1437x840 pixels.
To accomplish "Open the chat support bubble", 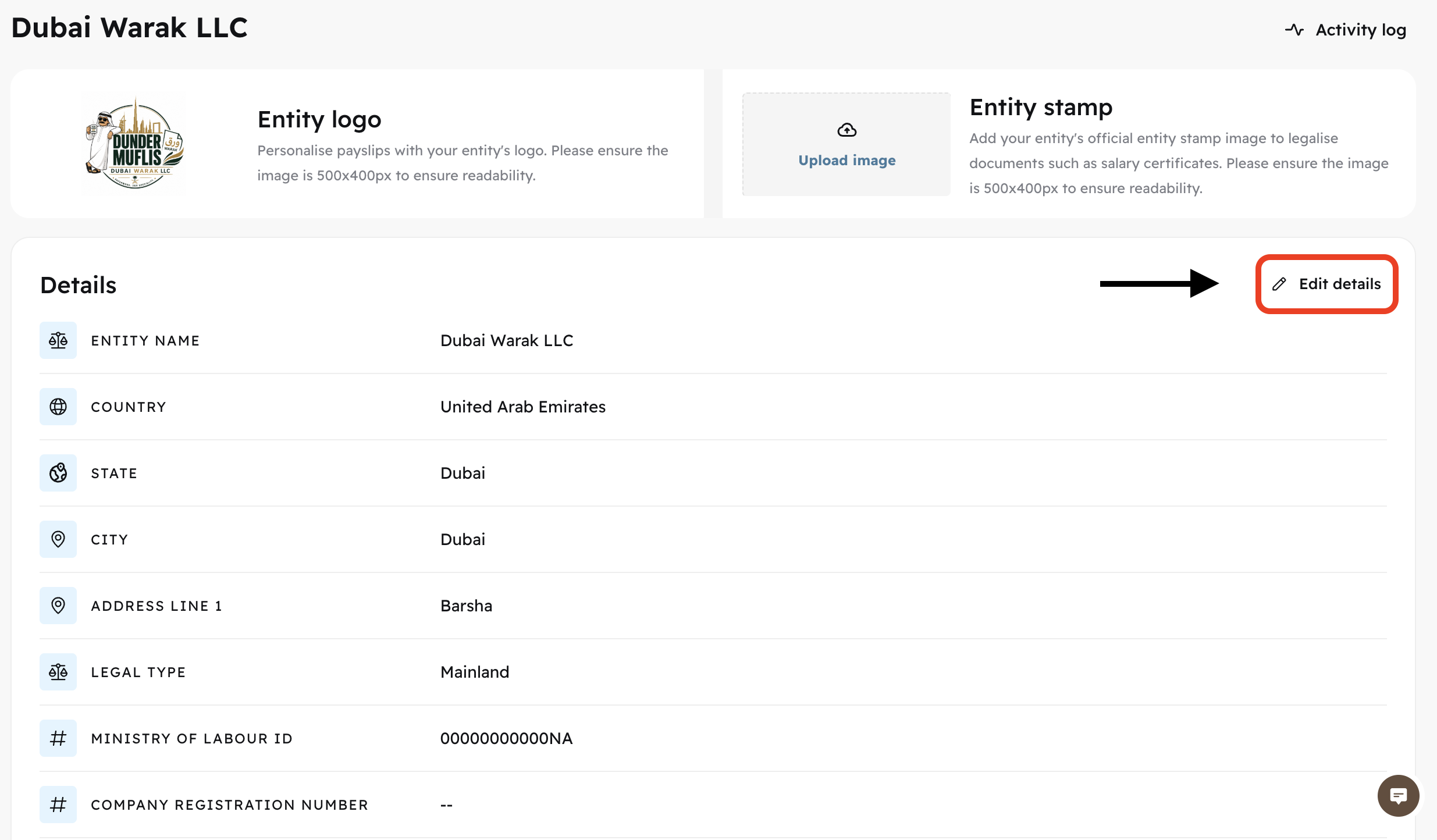I will pos(1398,795).
